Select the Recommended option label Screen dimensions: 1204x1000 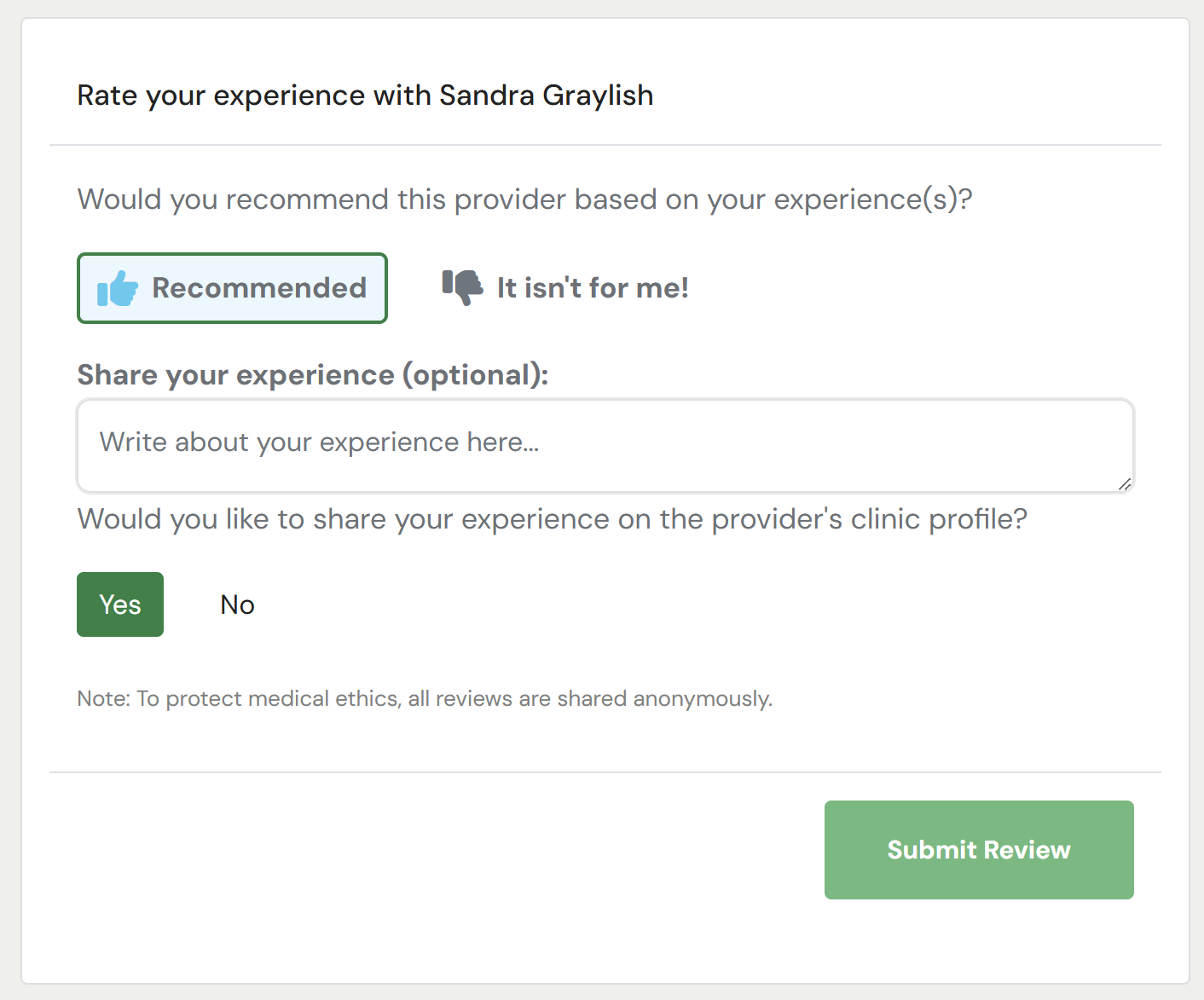[x=259, y=288]
